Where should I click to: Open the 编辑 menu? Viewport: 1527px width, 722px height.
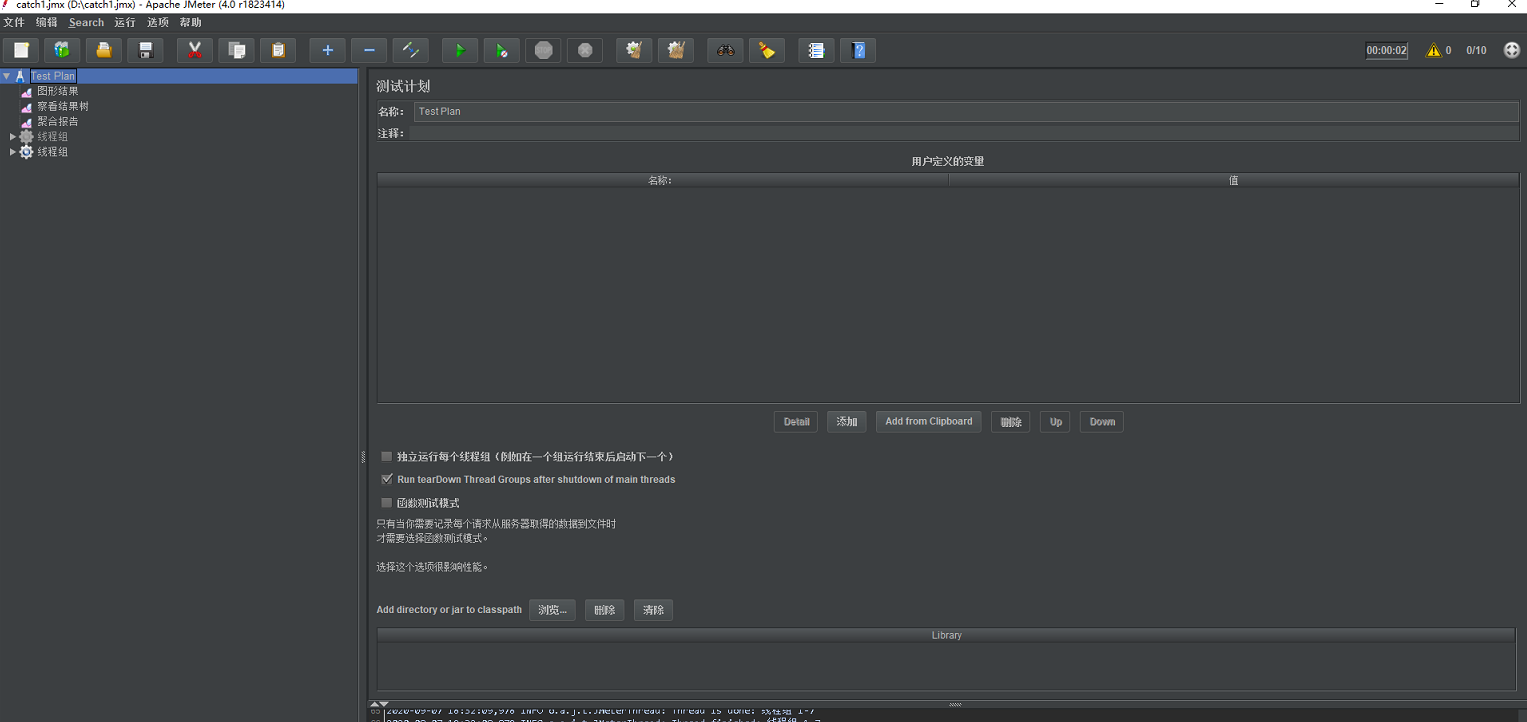46,22
